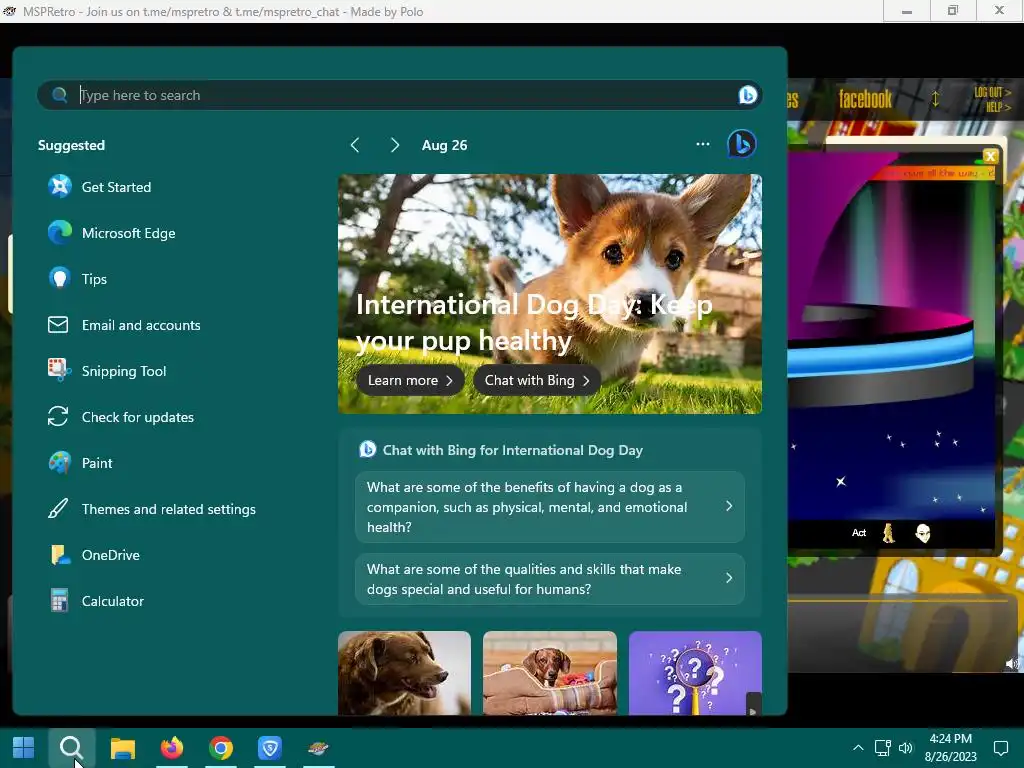The height and width of the screenshot is (768, 1024).
Task: Show hidden system tray icons
Action: coord(858,748)
